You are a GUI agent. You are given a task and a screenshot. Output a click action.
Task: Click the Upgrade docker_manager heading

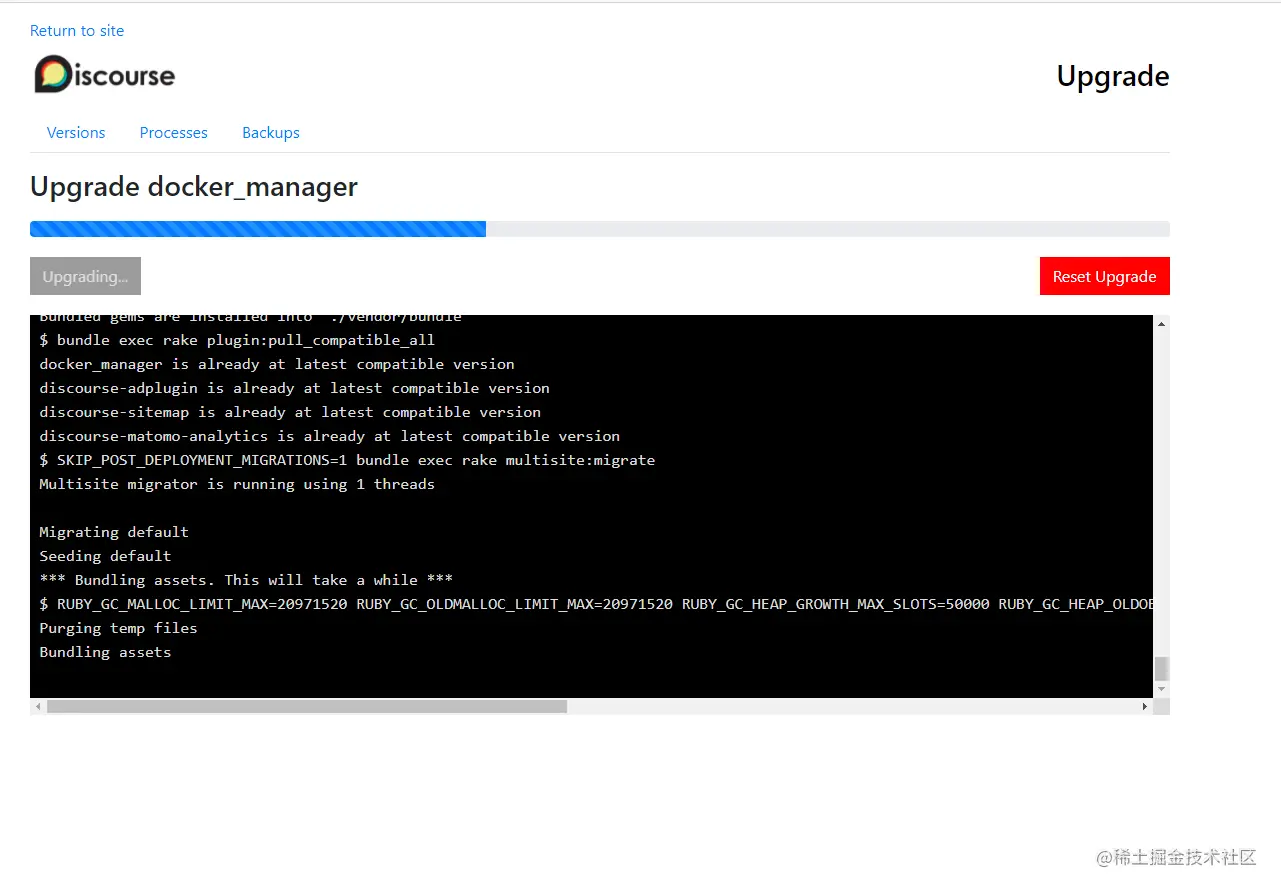pos(194,187)
